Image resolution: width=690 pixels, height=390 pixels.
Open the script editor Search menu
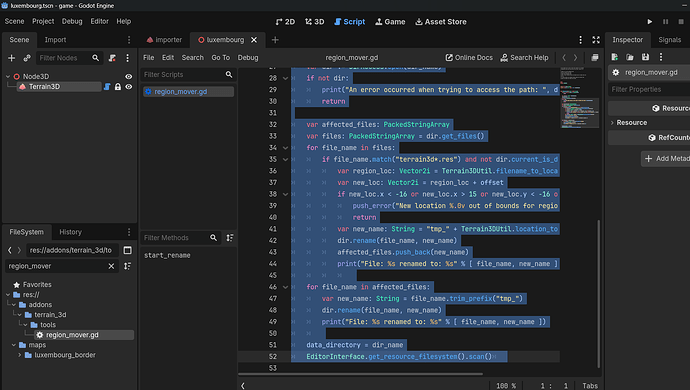(193, 58)
